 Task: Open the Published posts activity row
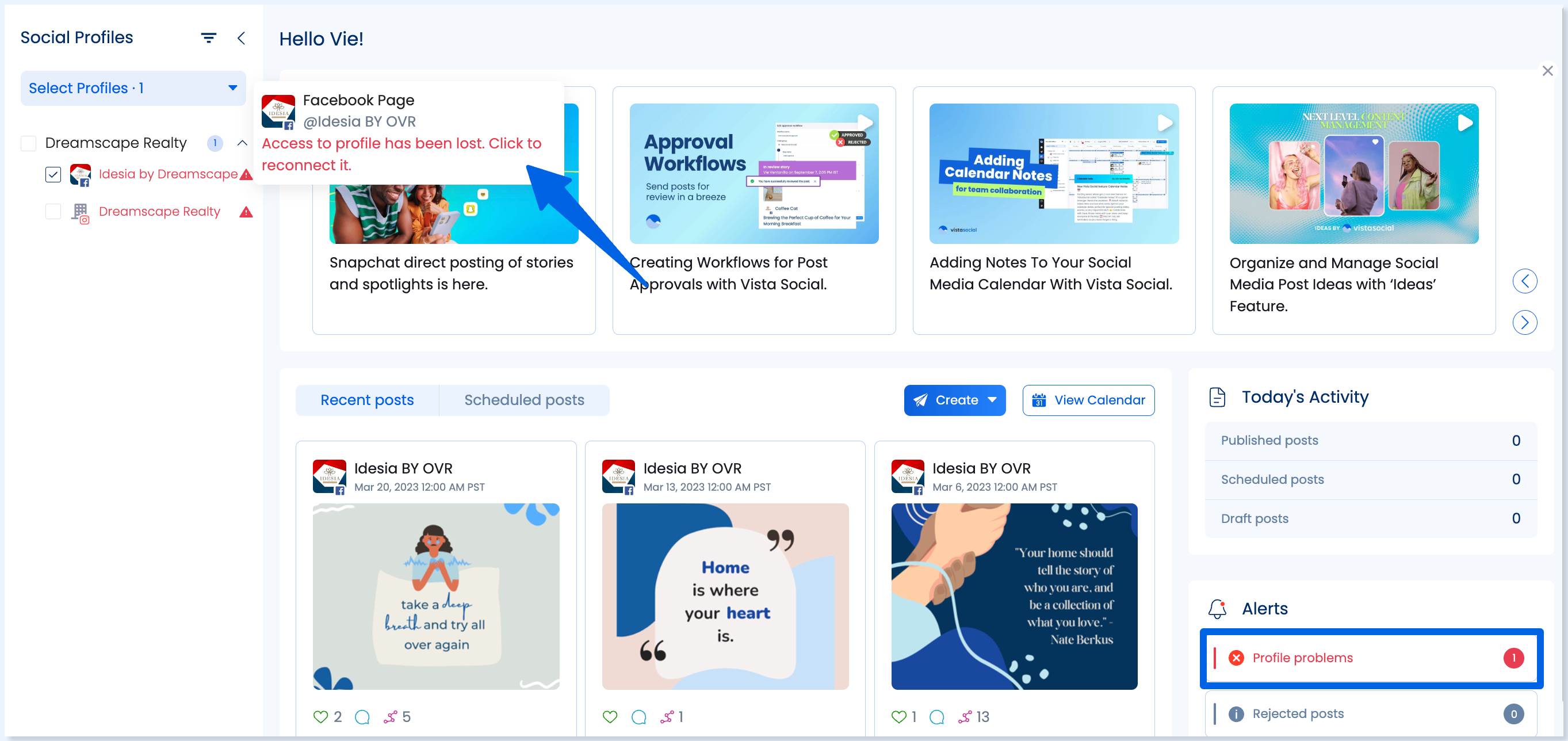click(1371, 440)
